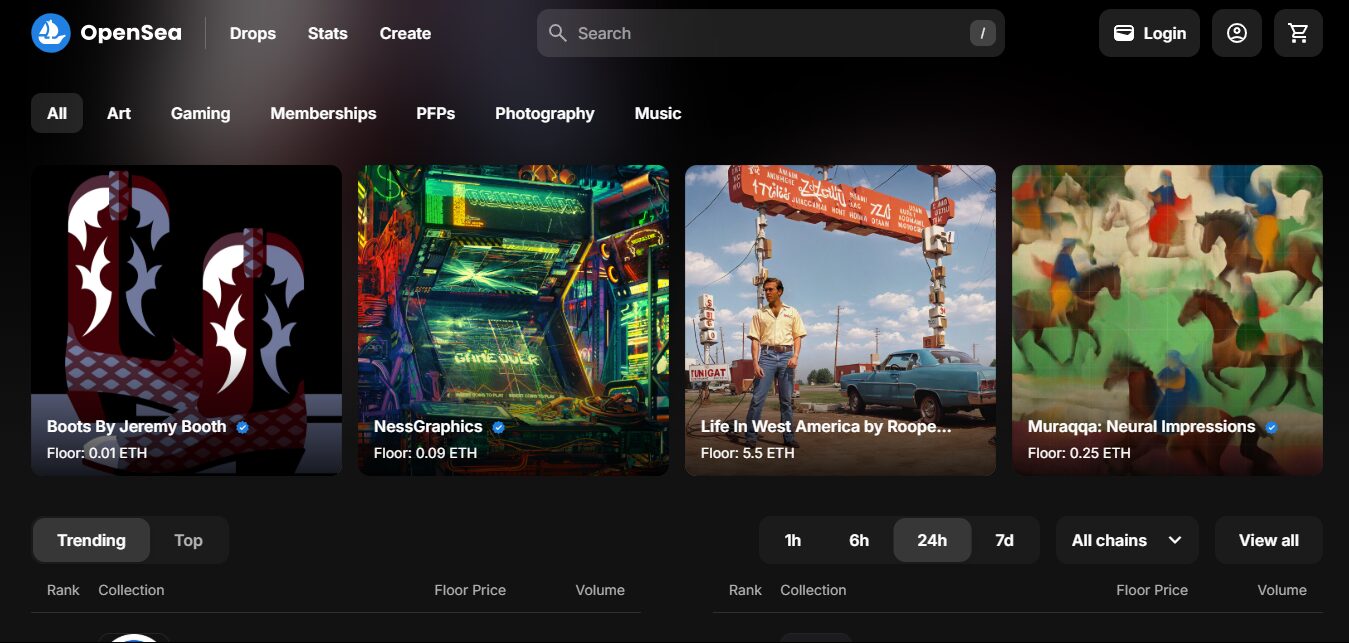Click the 'Floor: 0.09 ETH' text
Image resolution: width=1349 pixels, height=643 pixels.
[x=425, y=453]
